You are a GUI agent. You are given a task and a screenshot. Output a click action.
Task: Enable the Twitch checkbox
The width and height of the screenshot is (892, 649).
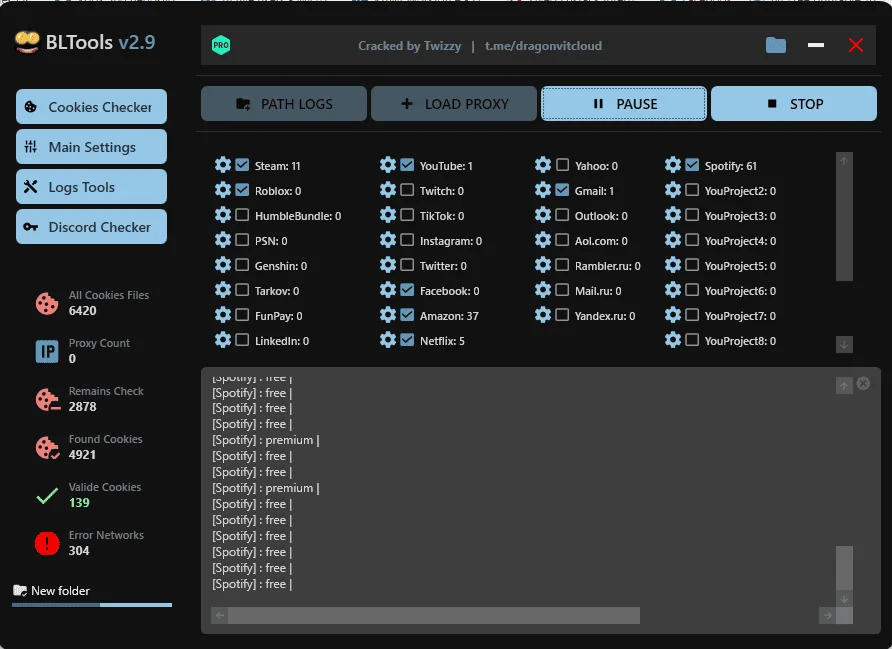[407, 190]
